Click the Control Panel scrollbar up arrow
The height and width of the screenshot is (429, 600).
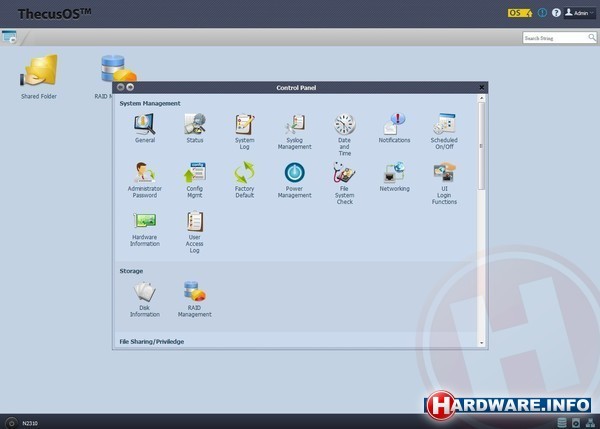click(481, 98)
